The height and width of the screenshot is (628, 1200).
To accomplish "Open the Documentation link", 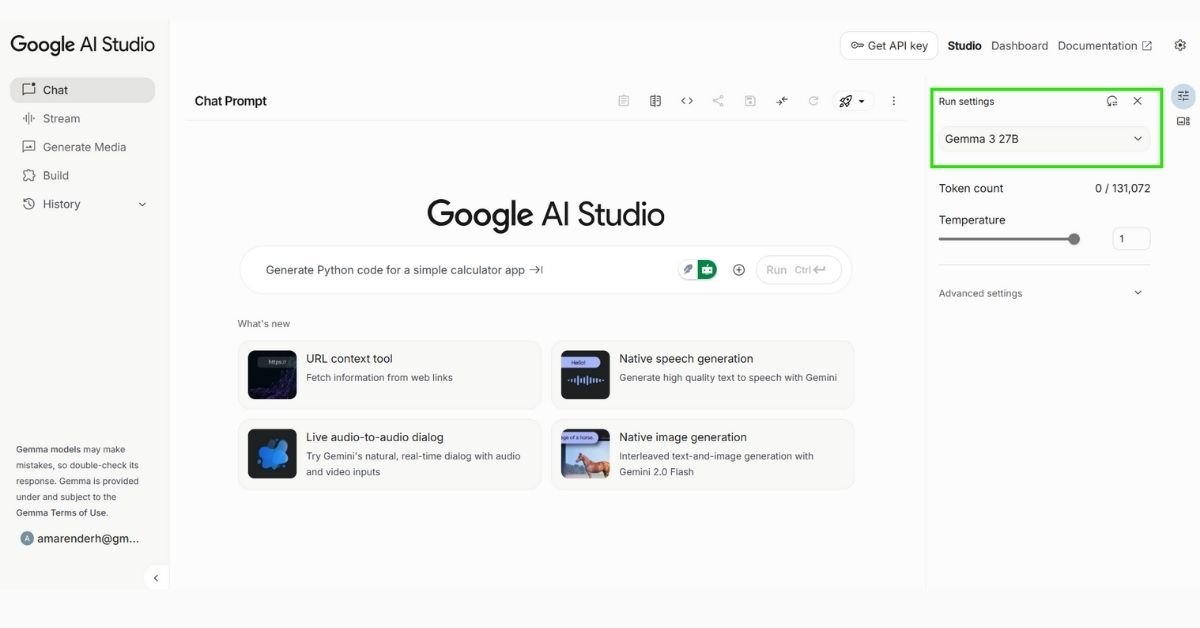I will [1104, 46].
